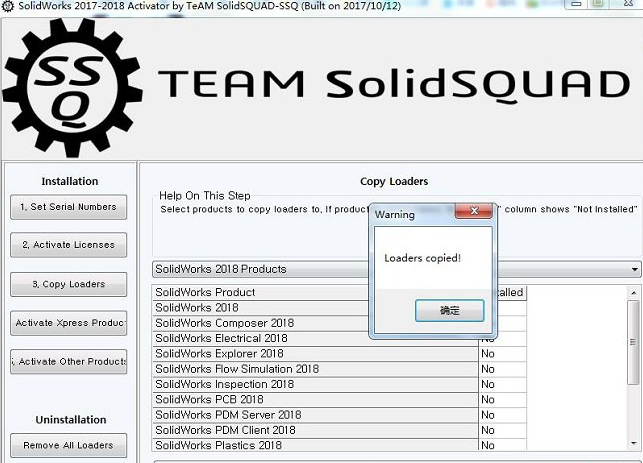
Task: Open 2. Activate Licenses step
Action: click(68, 245)
